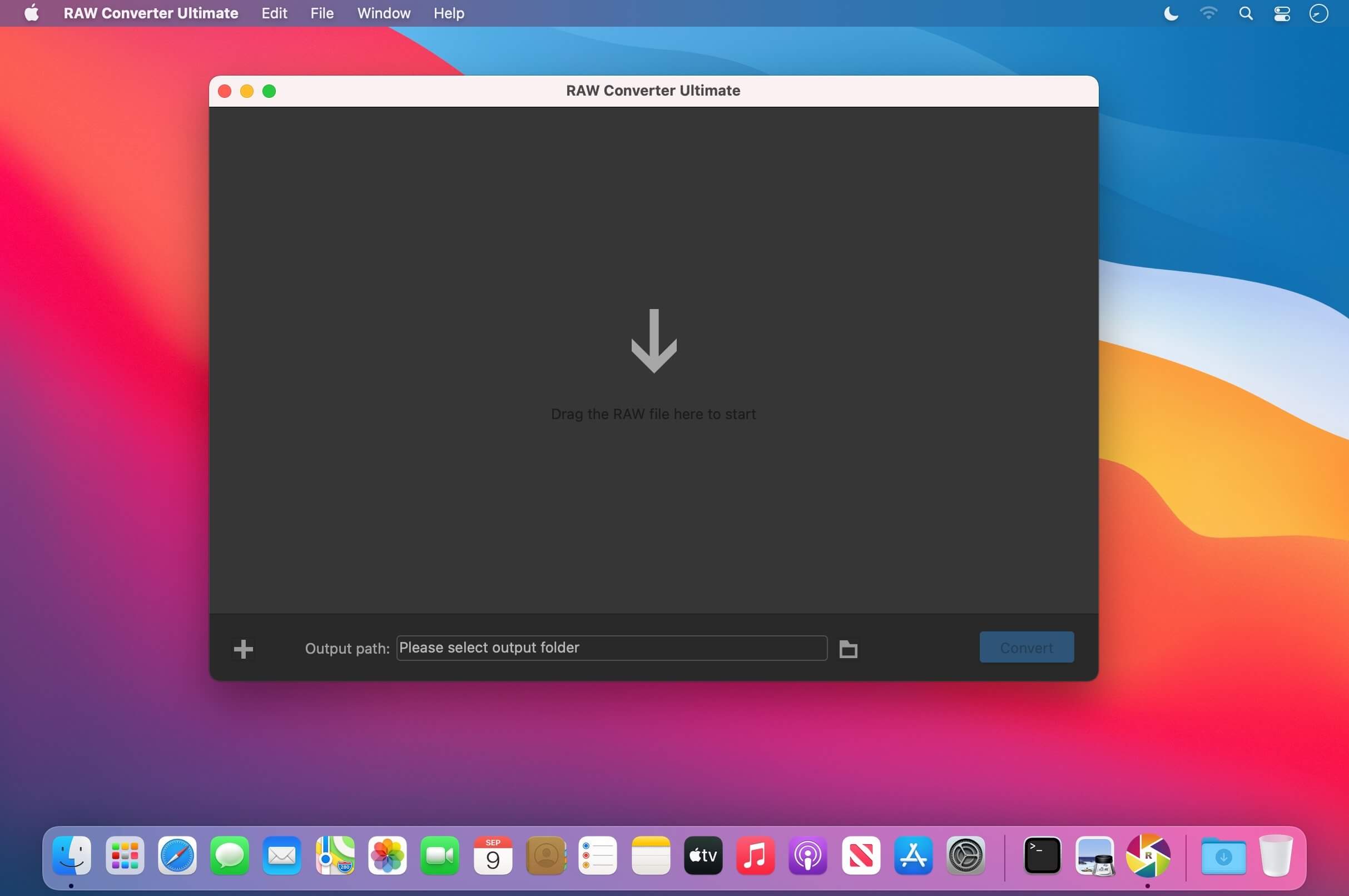Zoom the window with the green button
The height and width of the screenshot is (896, 1349).
coord(269,91)
